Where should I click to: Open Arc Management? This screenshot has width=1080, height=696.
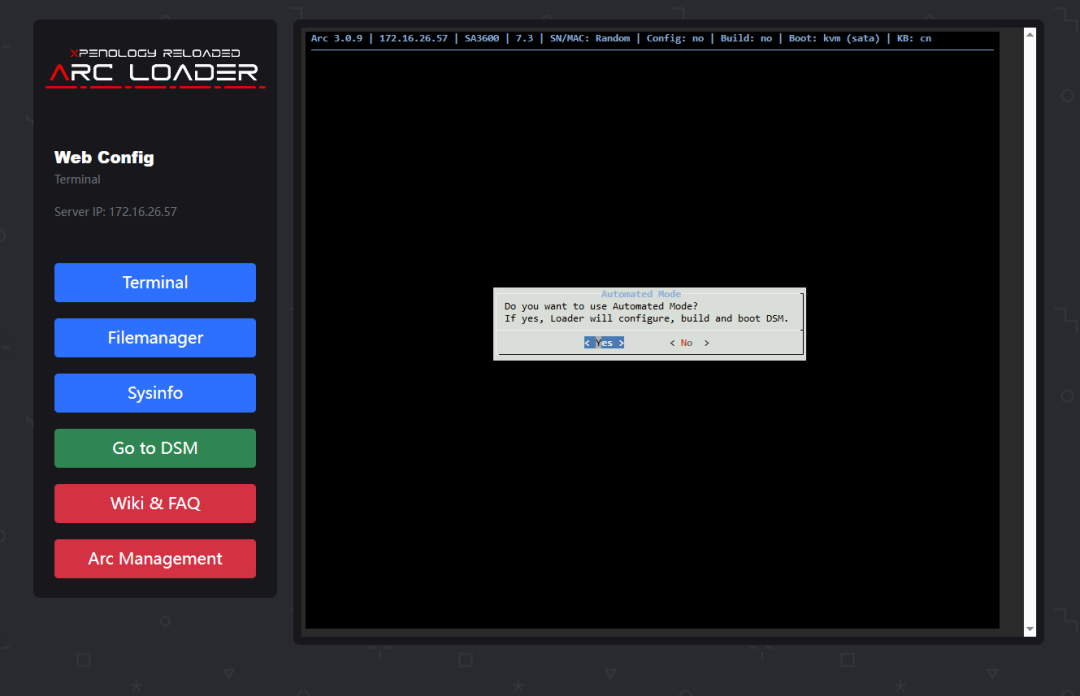pos(155,558)
